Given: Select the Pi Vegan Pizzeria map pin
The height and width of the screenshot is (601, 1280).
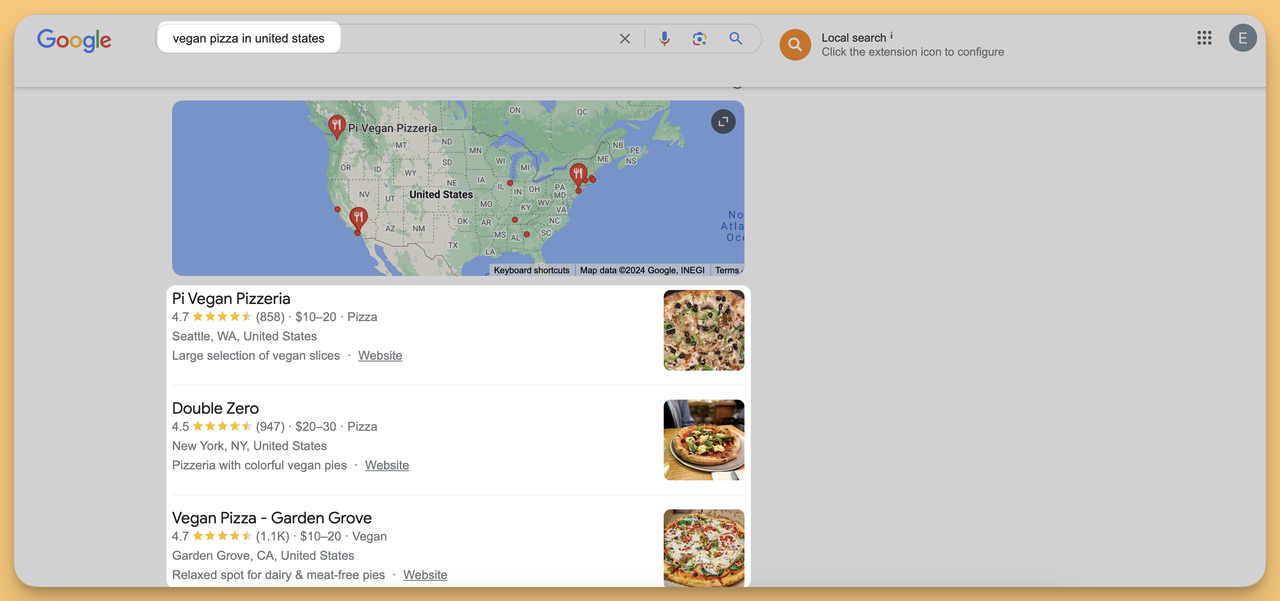Looking at the screenshot, I should [337, 126].
